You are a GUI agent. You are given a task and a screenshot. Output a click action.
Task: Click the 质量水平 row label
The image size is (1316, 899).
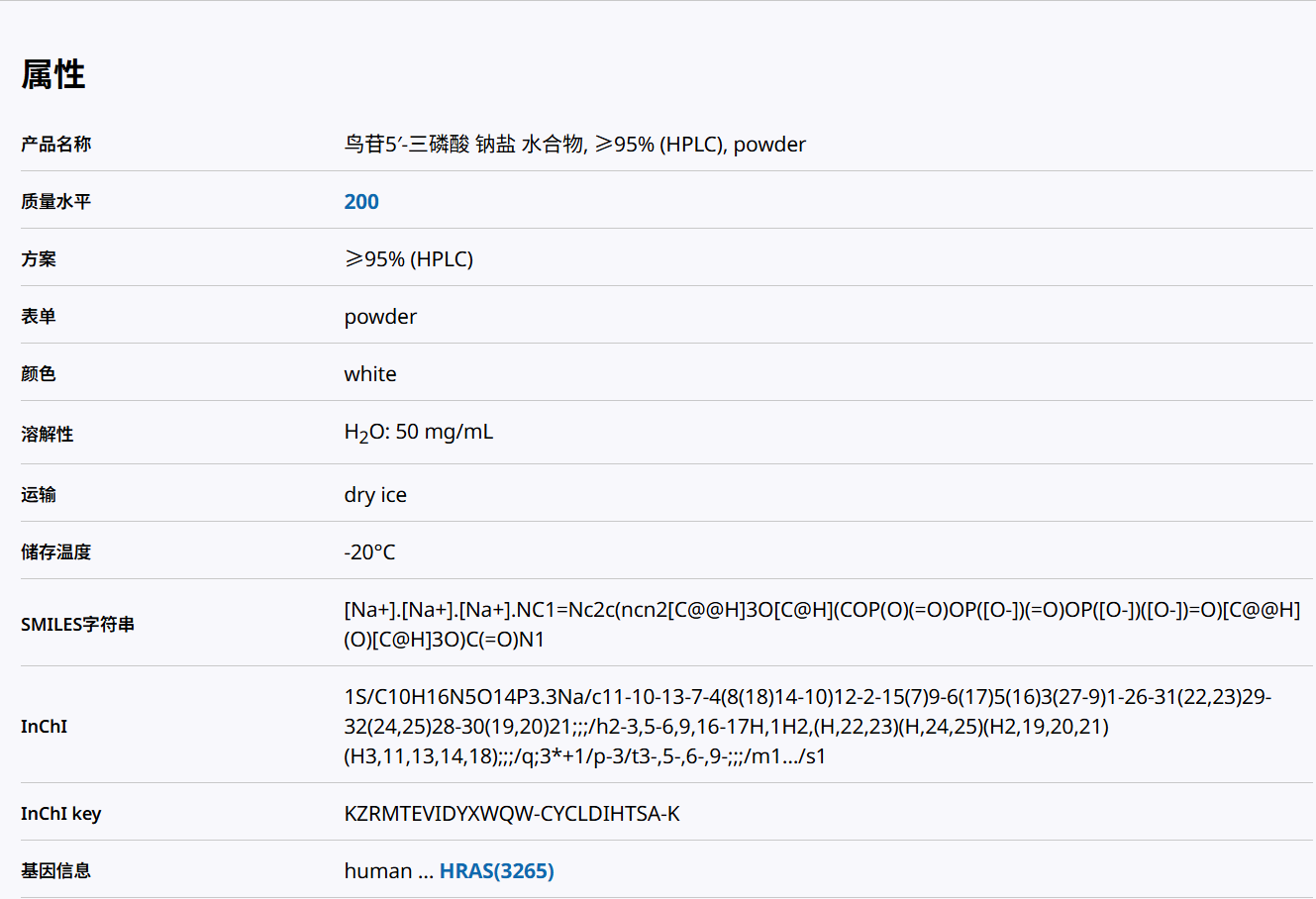click(x=55, y=202)
